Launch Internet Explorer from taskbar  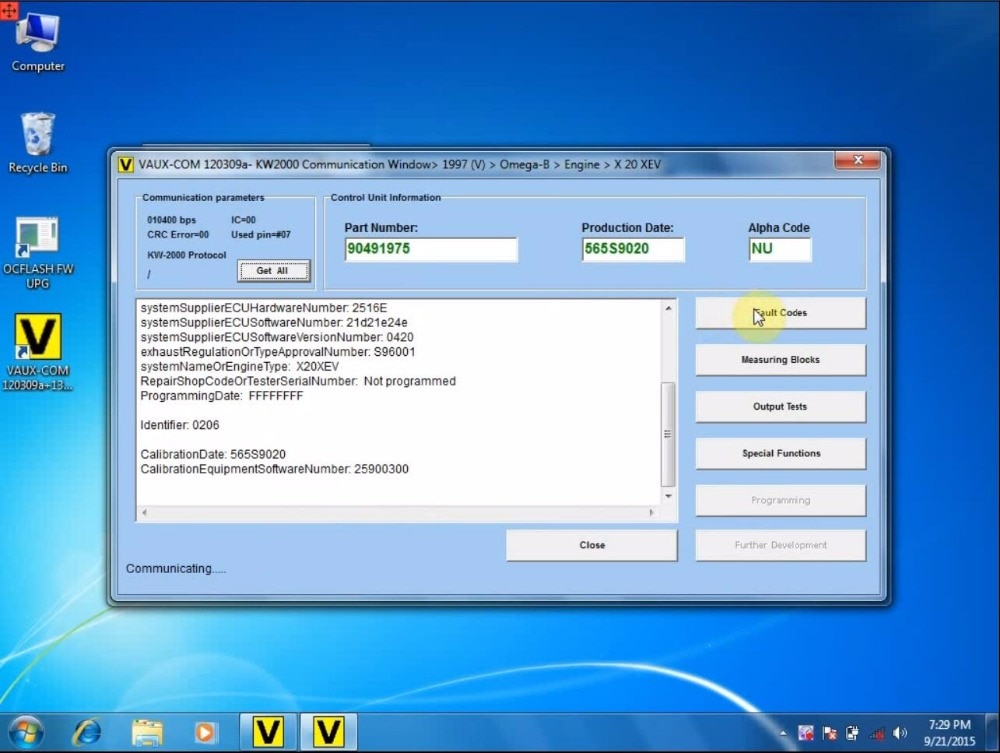[87, 732]
